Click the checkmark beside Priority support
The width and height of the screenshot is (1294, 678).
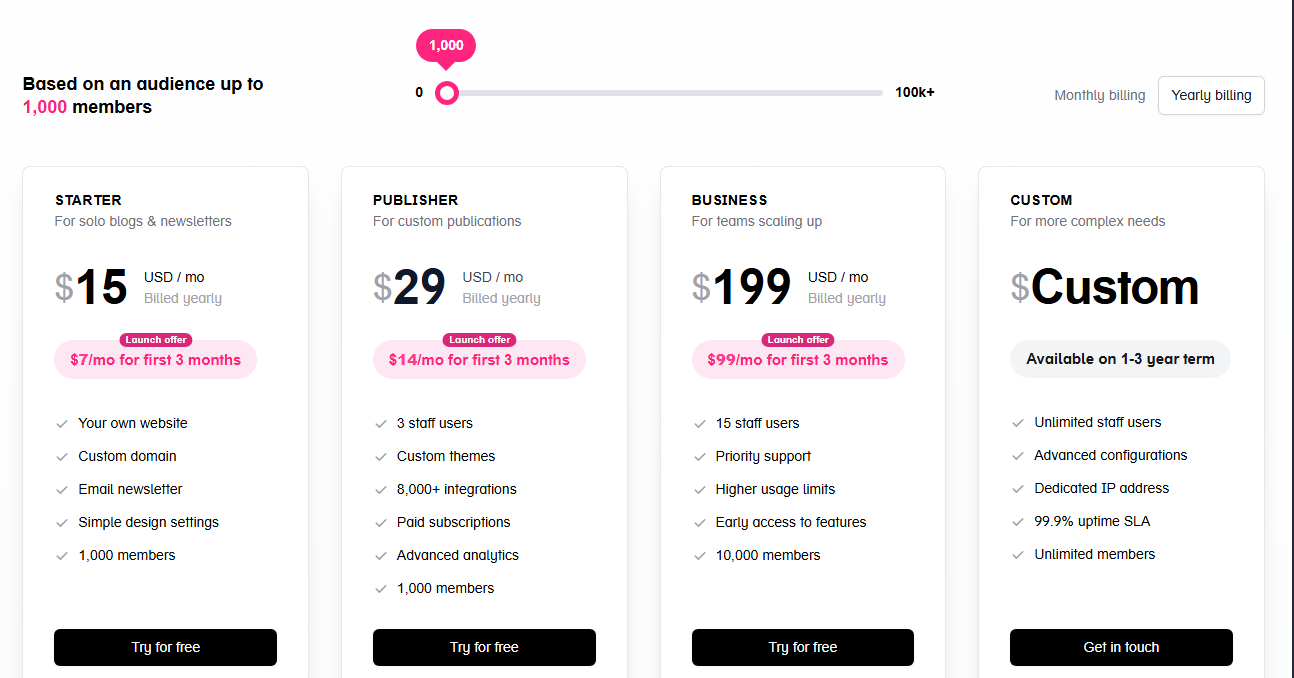coord(699,456)
